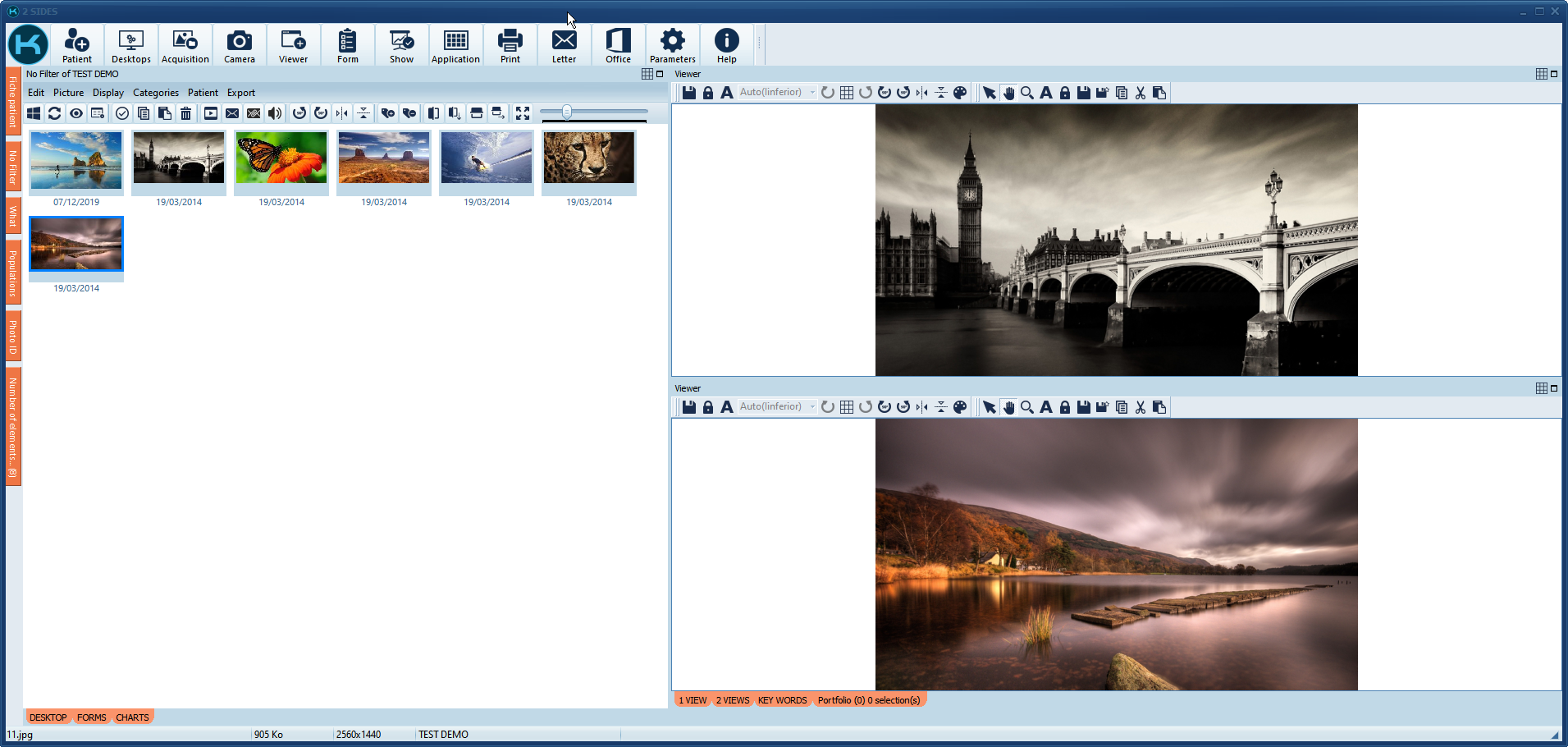Open Auto(linferior) dropdown in bottom viewer
1568x747 pixels.
click(x=812, y=407)
